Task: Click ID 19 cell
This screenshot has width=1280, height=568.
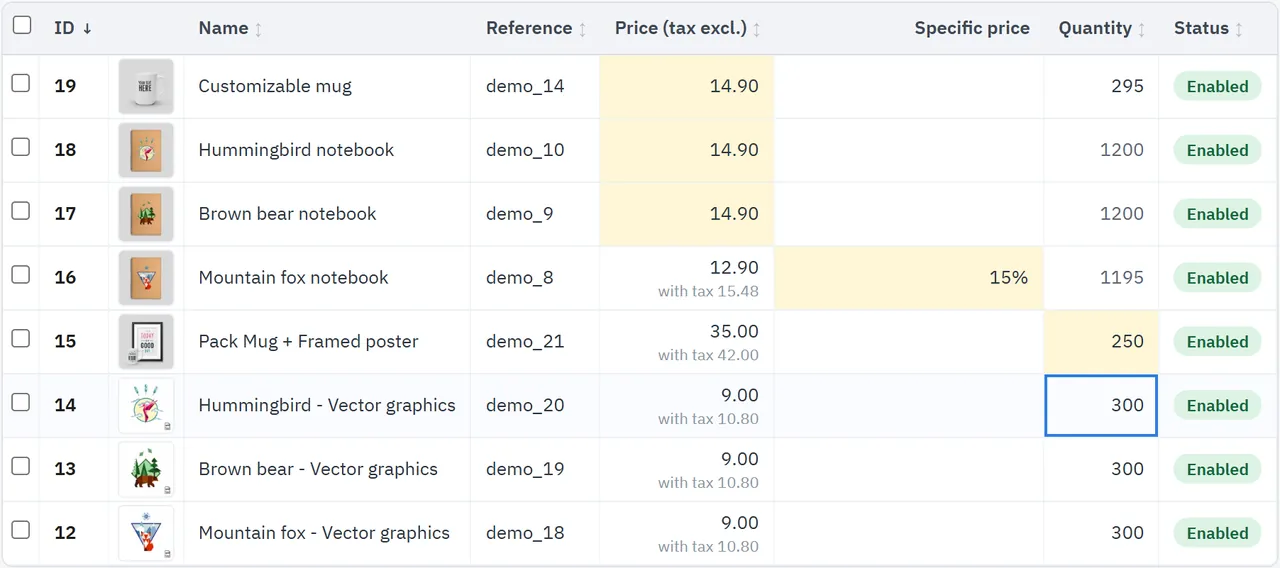Action: 65,86
